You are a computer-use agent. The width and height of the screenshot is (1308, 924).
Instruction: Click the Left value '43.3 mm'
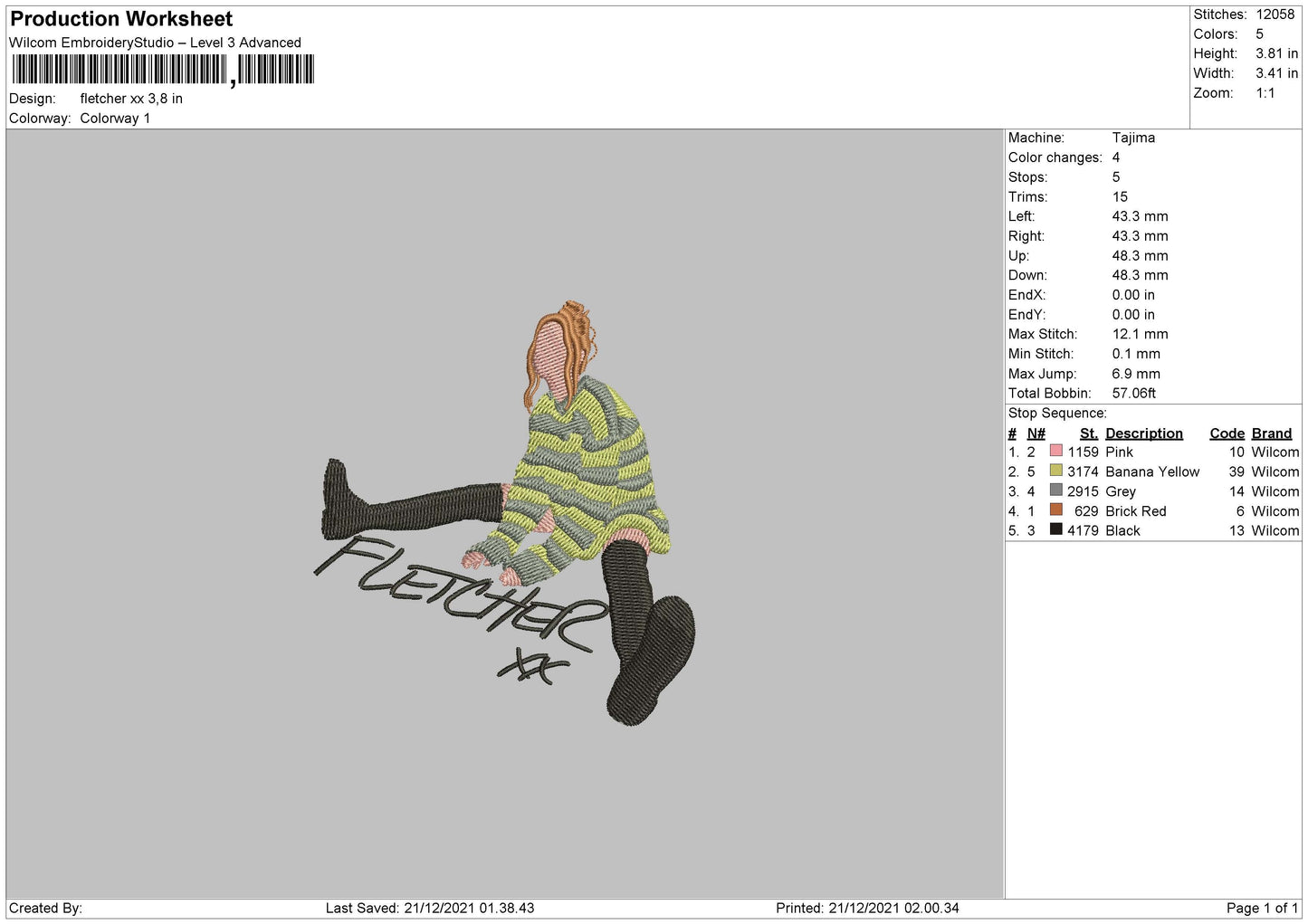1140,216
